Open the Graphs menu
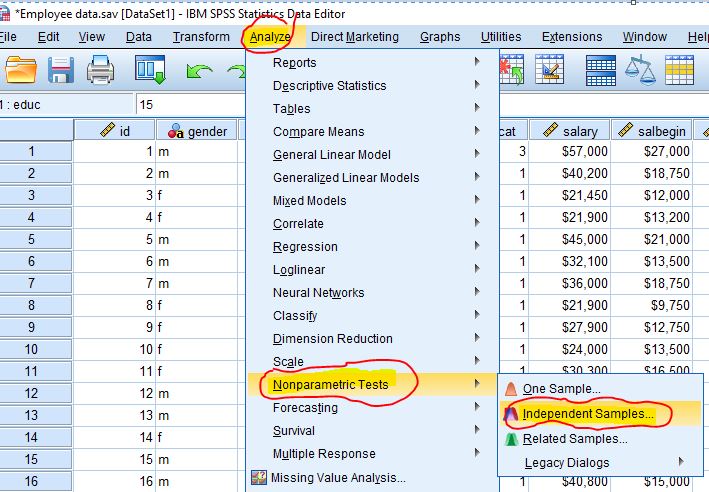Image resolution: width=709 pixels, height=492 pixels. tap(440, 37)
